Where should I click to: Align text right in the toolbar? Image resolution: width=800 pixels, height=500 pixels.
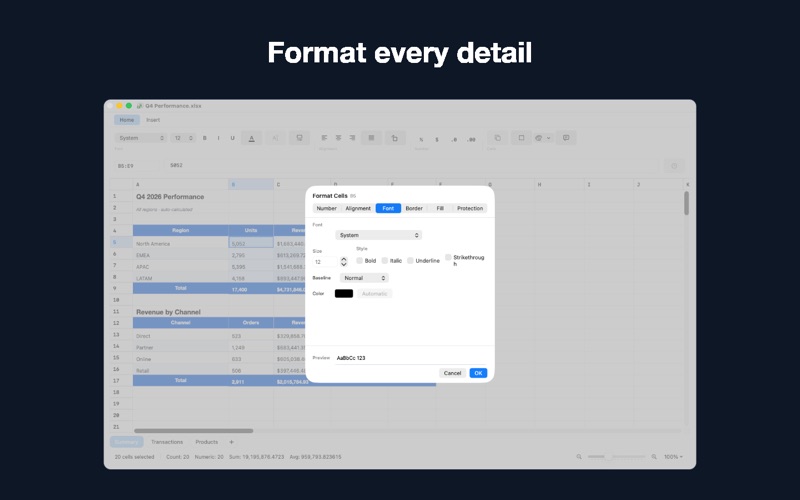pyautogui.click(x=353, y=138)
